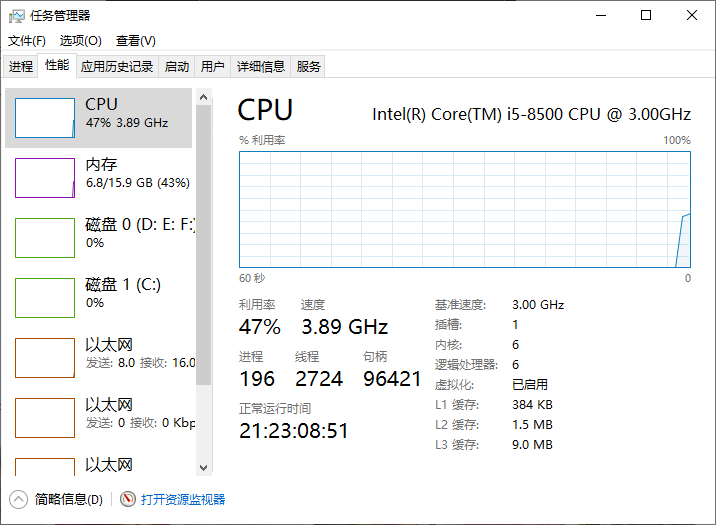Click sidebar scrollbar down arrow
The height and width of the screenshot is (525, 716).
tap(204, 467)
